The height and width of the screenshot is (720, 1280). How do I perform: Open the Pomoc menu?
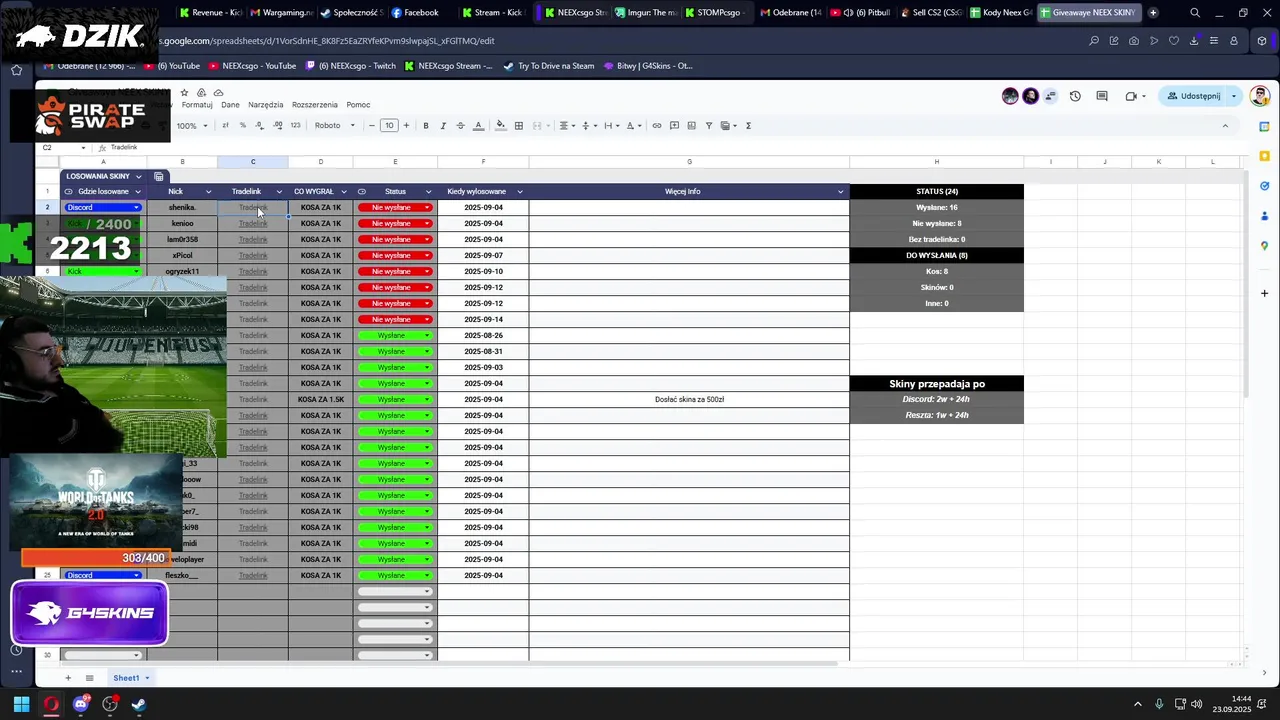pyautogui.click(x=358, y=105)
